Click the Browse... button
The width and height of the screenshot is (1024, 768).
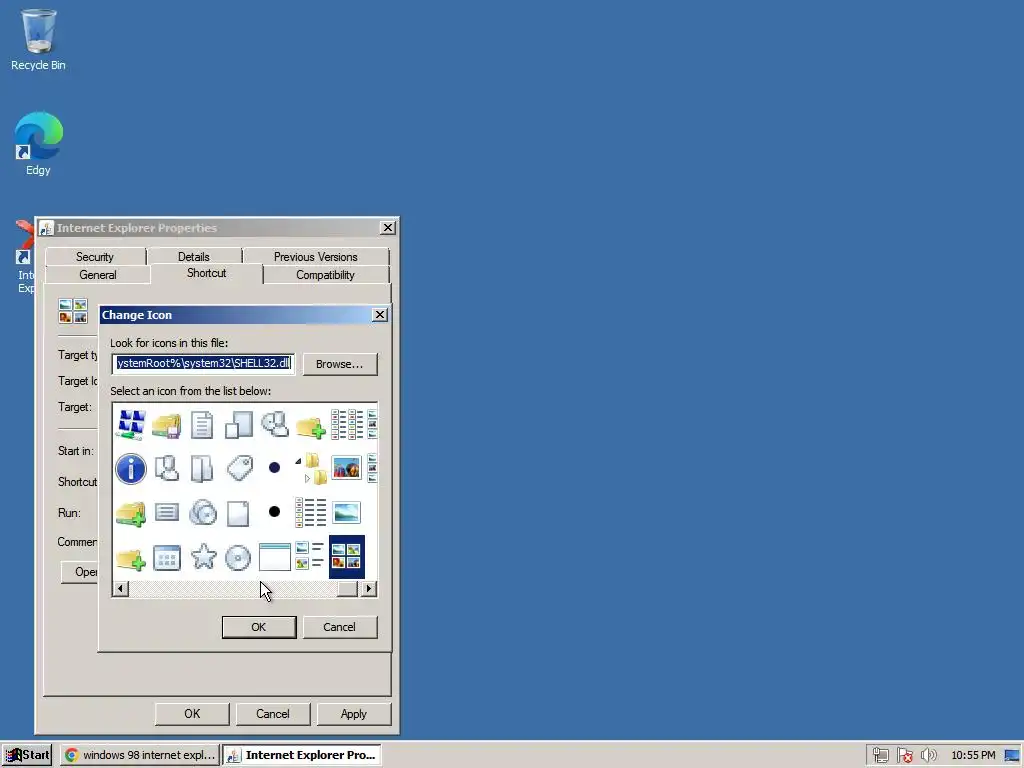pos(340,364)
